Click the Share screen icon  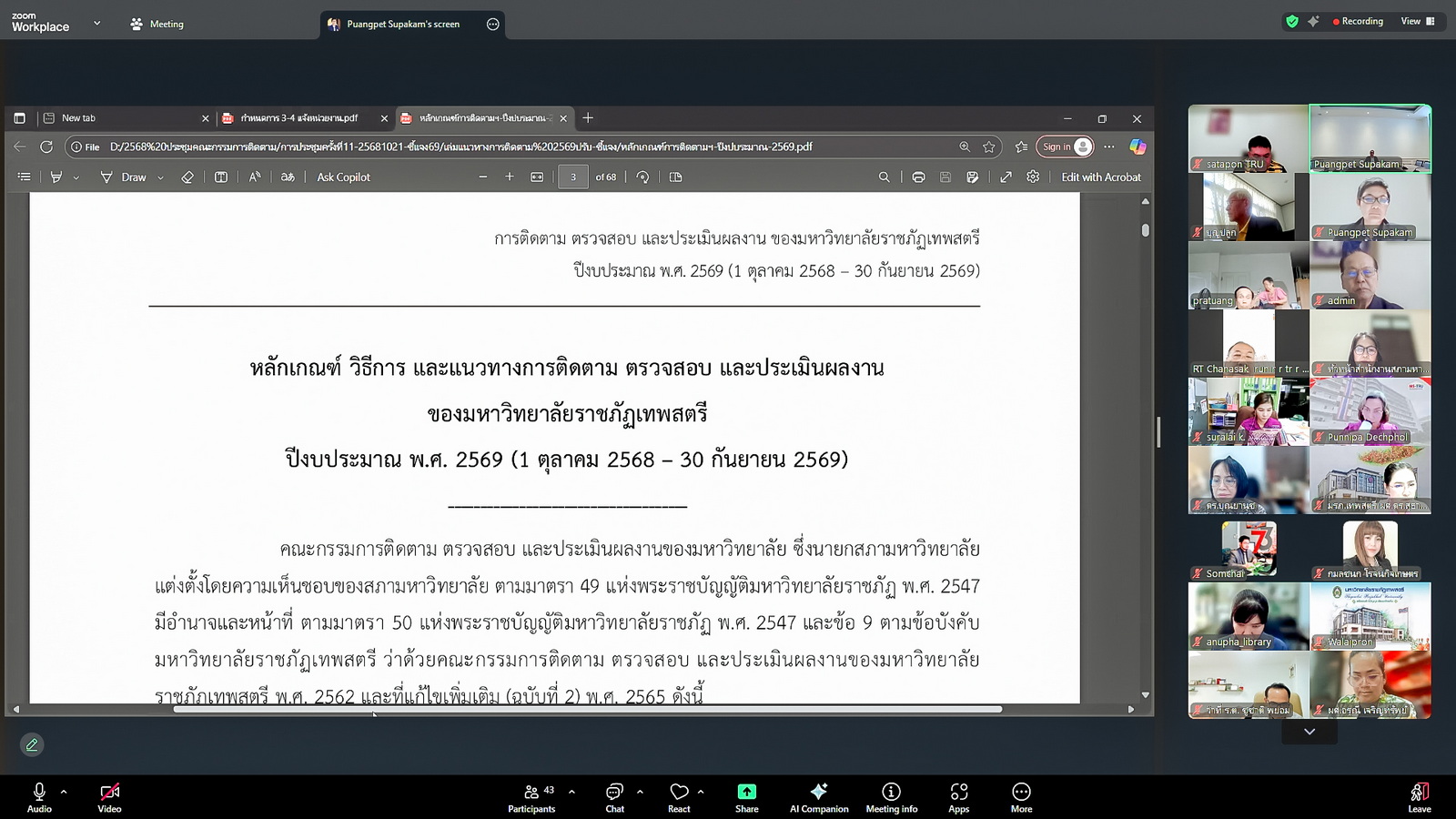[x=746, y=797]
